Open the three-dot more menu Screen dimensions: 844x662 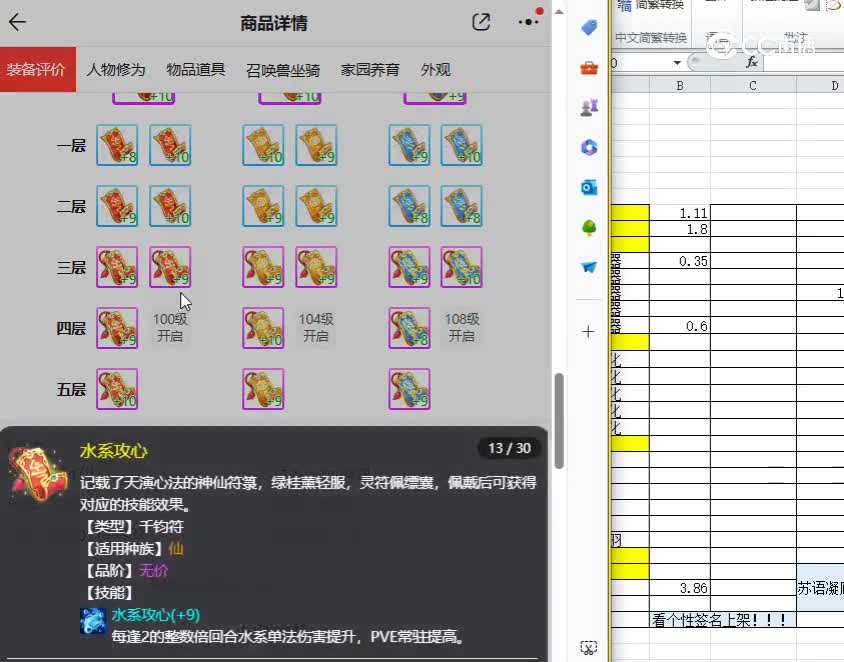529,22
